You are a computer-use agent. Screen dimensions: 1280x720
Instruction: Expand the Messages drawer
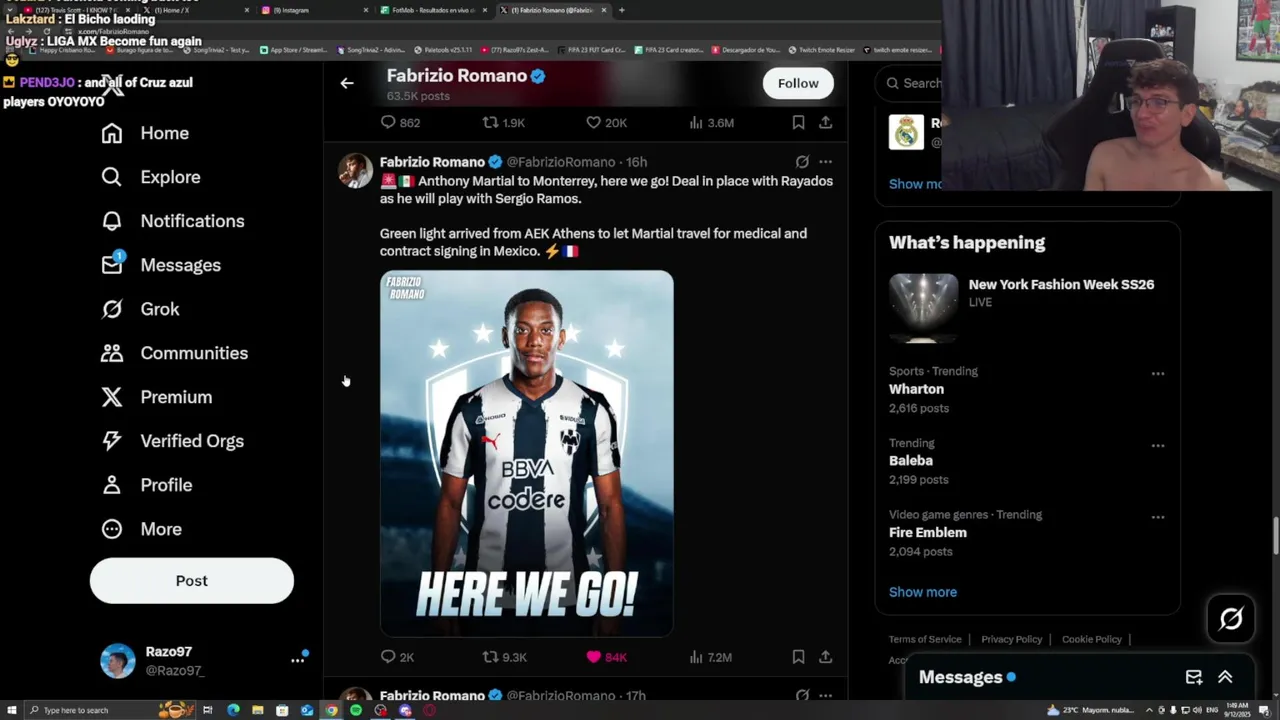coord(1225,677)
